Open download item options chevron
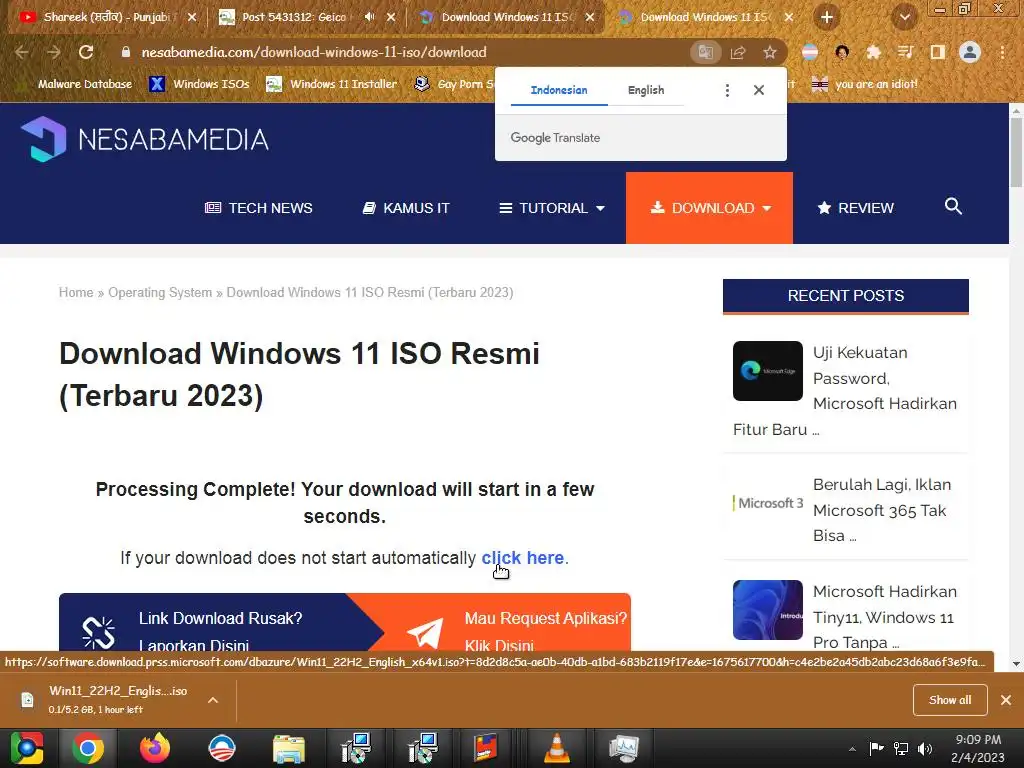The image size is (1024, 768). click(213, 700)
